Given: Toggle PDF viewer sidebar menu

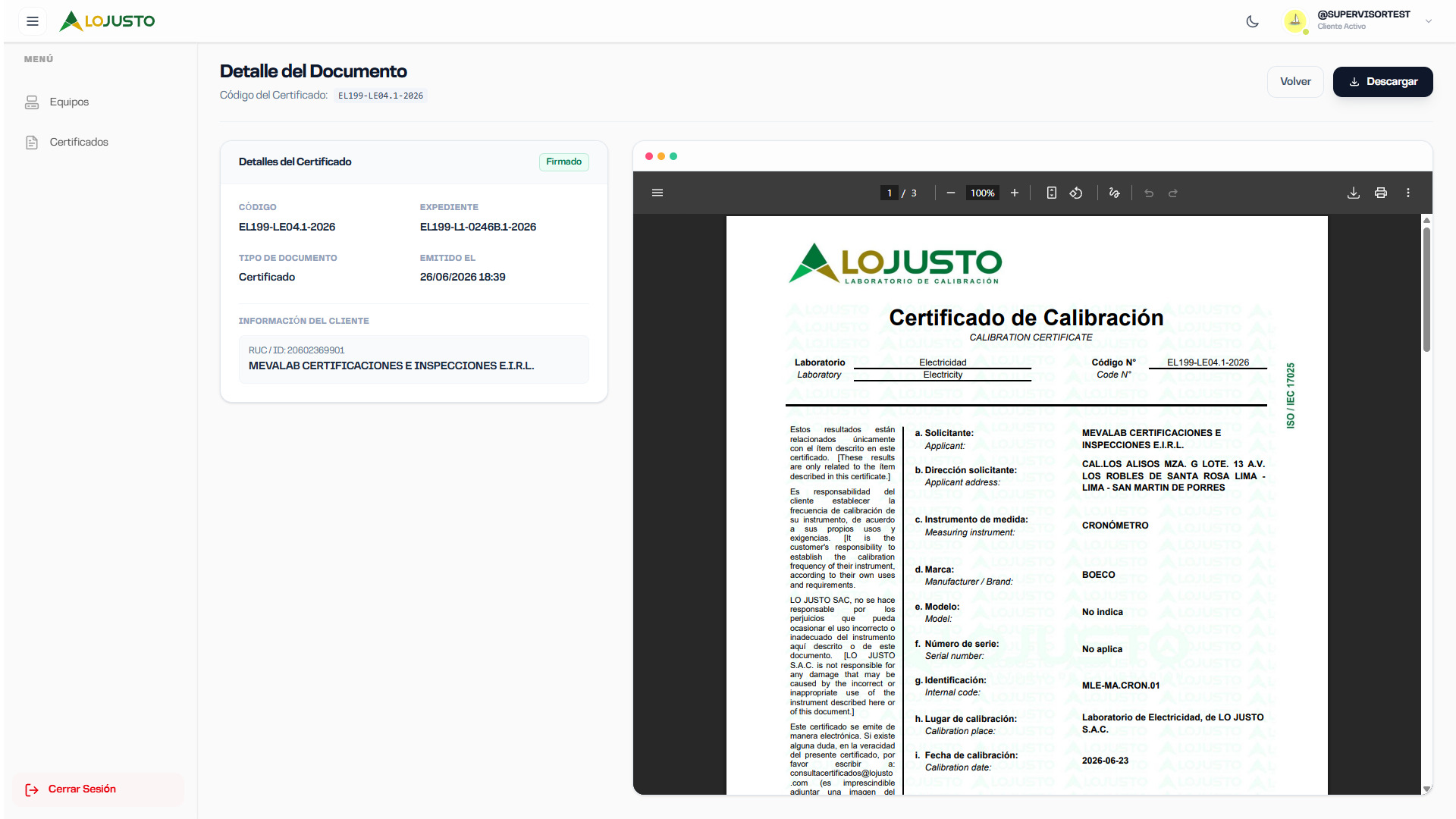Looking at the screenshot, I should point(657,193).
